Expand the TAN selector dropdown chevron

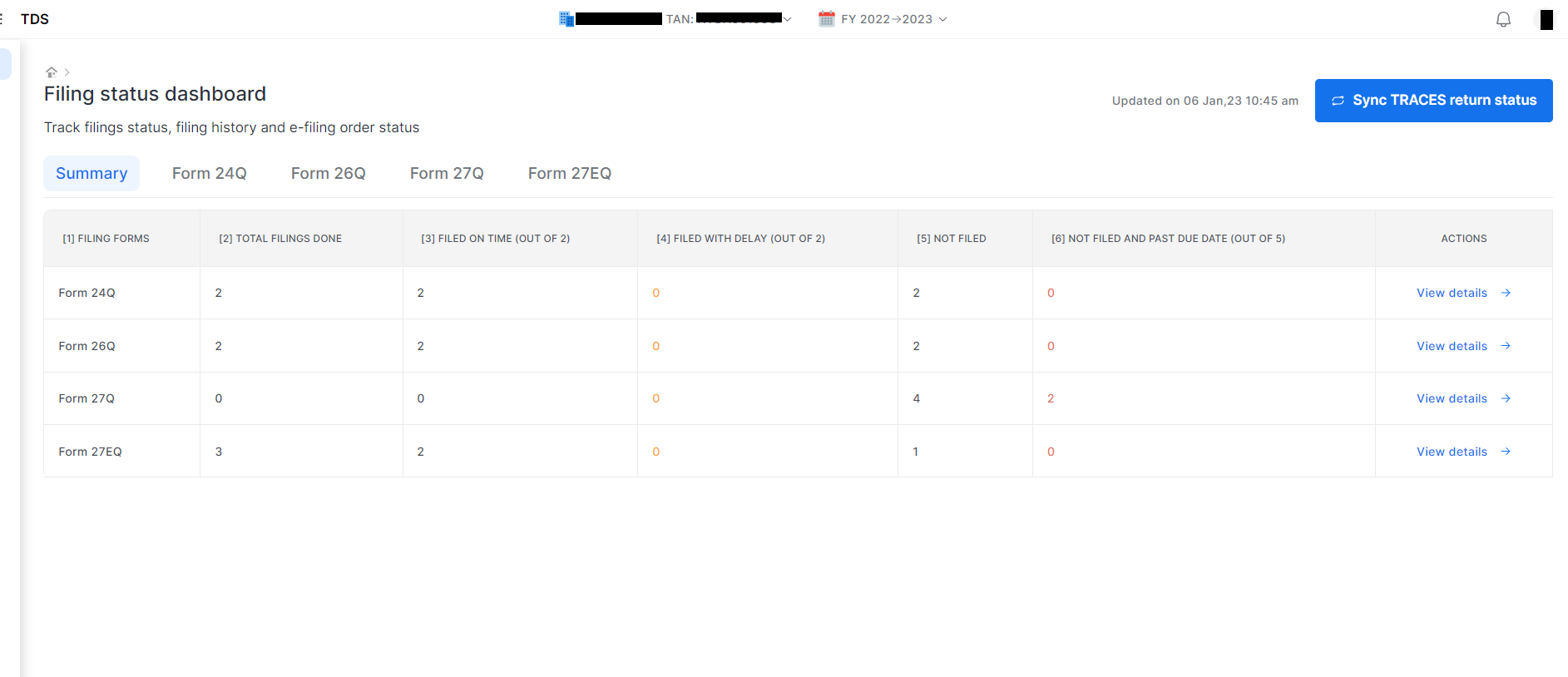click(787, 19)
